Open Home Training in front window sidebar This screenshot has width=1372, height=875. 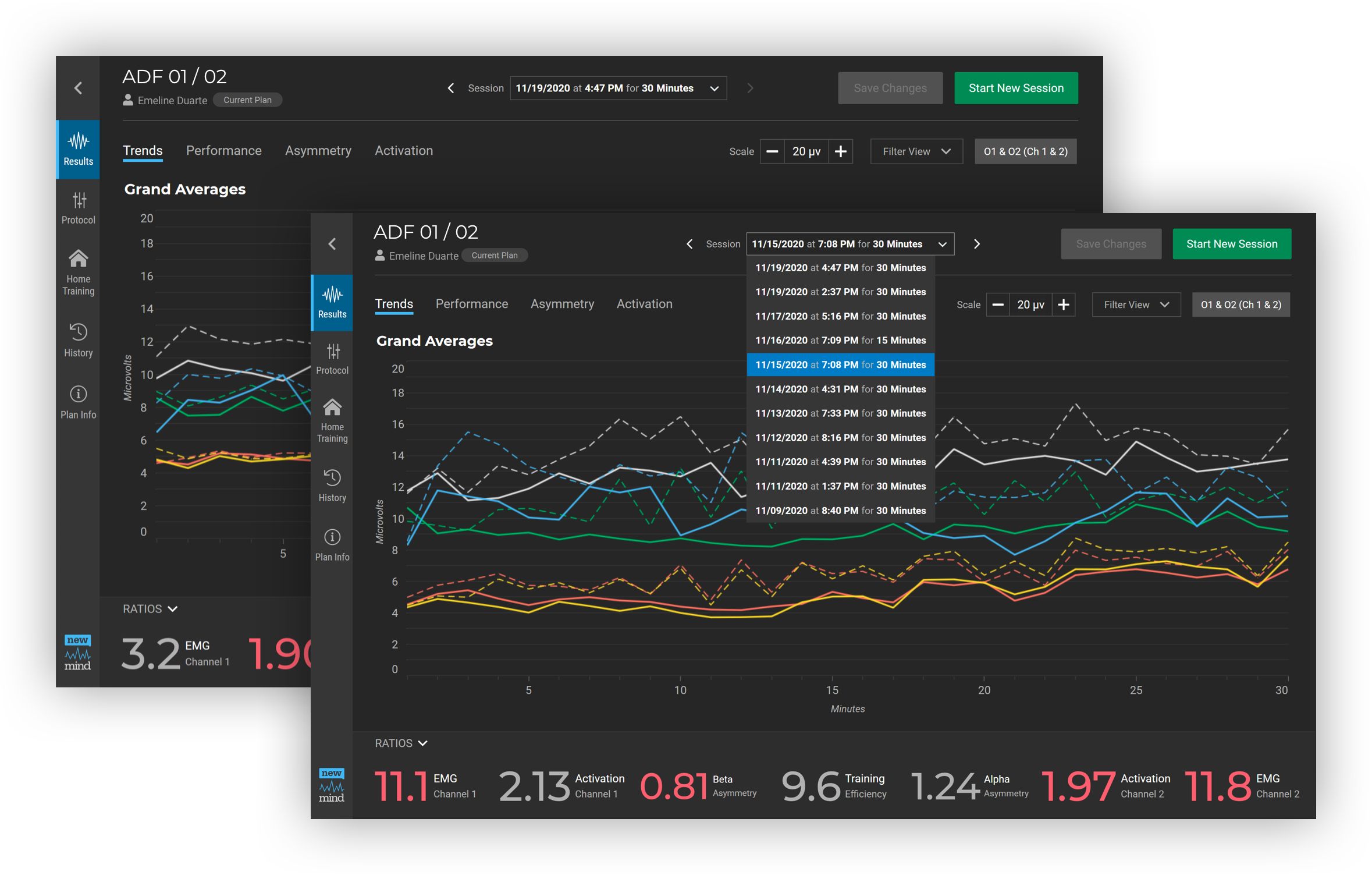click(x=332, y=420)
